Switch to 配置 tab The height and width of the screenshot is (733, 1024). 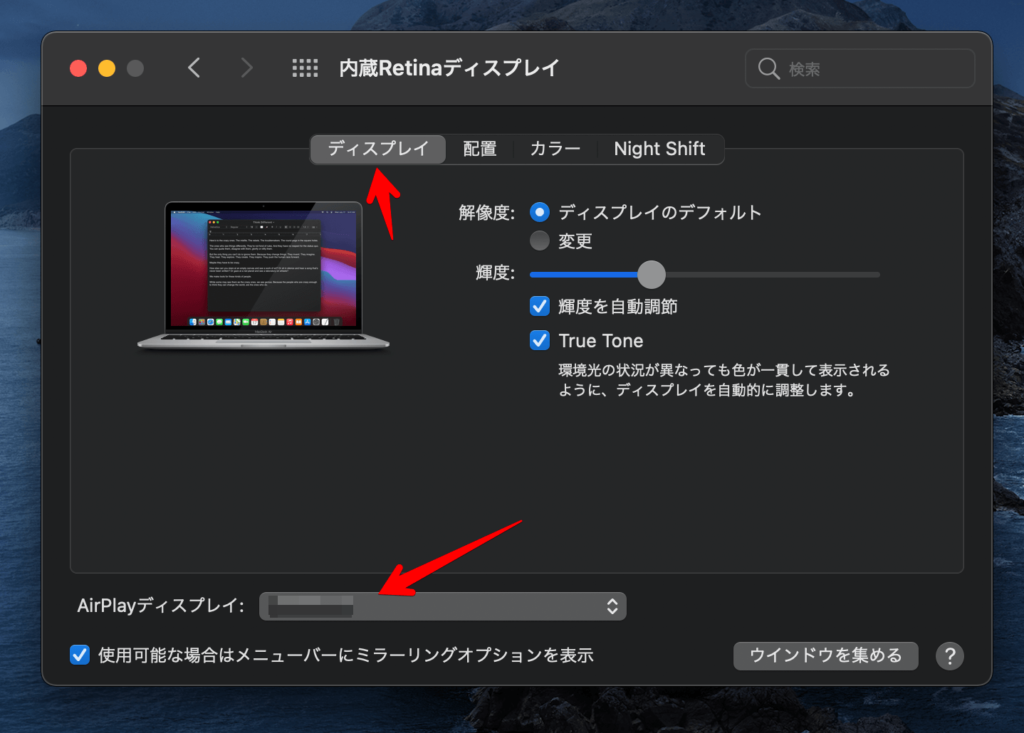click(x=479, y=149)
